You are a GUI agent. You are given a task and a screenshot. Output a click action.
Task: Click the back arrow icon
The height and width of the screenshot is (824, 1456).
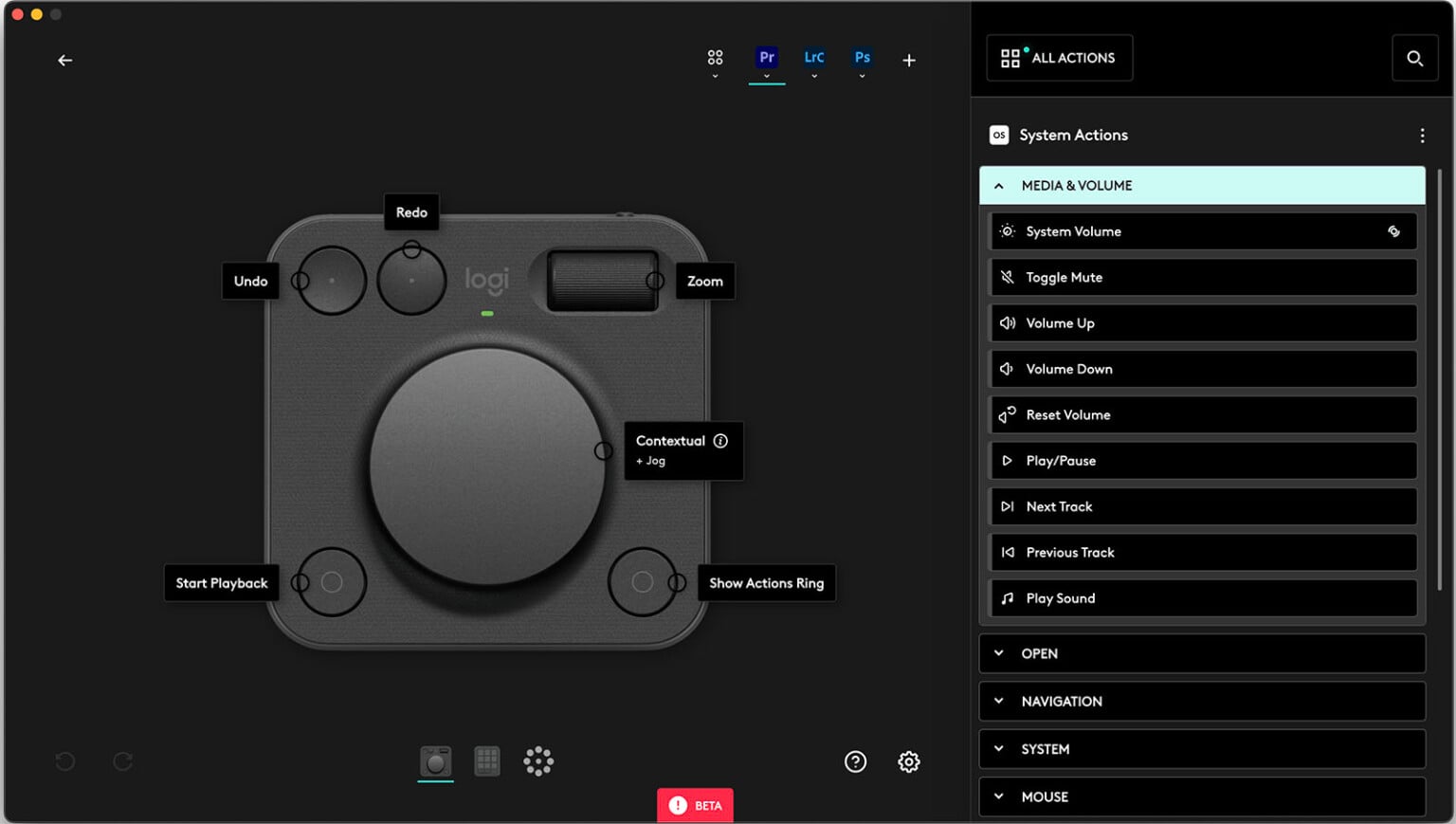[64, 61]
